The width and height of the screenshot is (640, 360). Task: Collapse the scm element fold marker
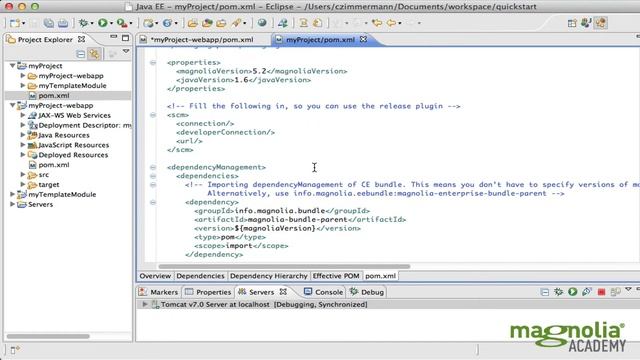point(153,115)
